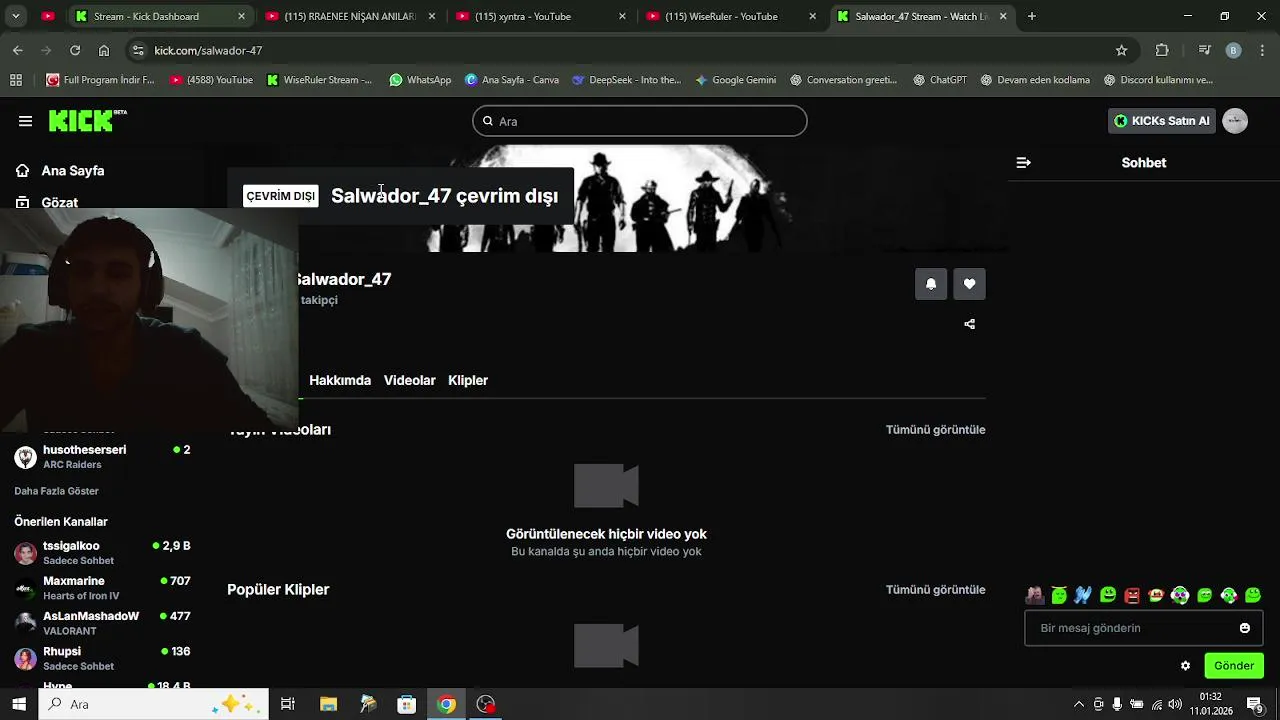Open the WhatsApp bookmark
Image resolution: width=1280 pixels, height=720 pixels.
tap(420, 80)
